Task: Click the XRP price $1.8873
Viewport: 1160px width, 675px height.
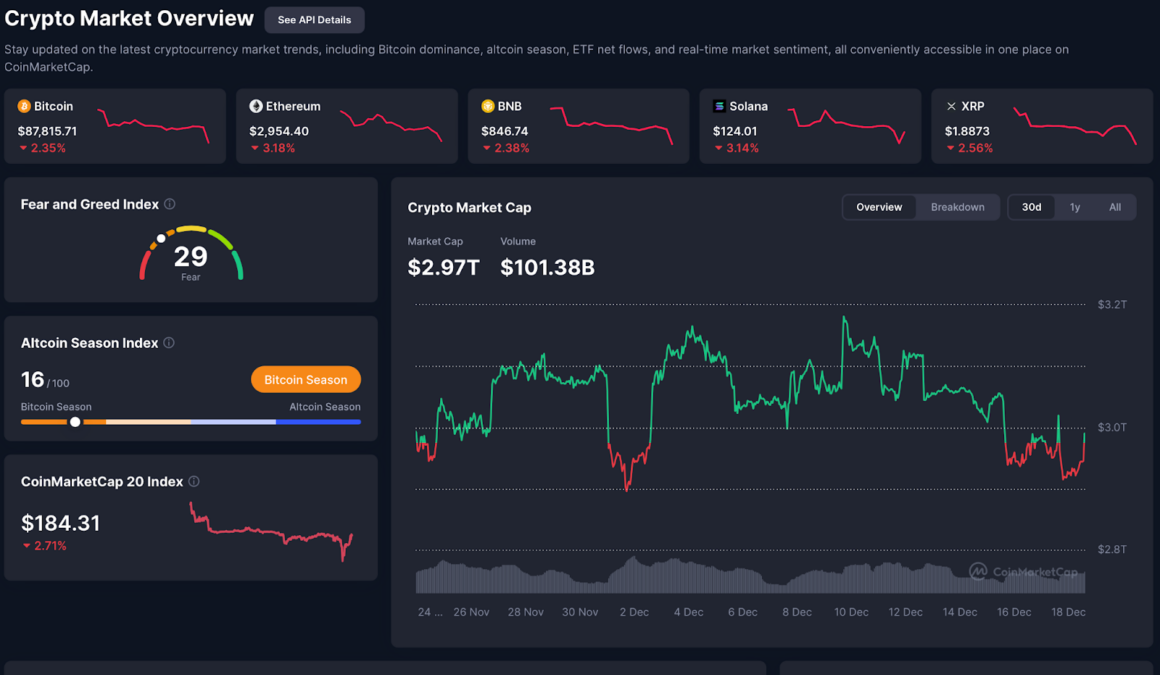Action: click(967, 131)
